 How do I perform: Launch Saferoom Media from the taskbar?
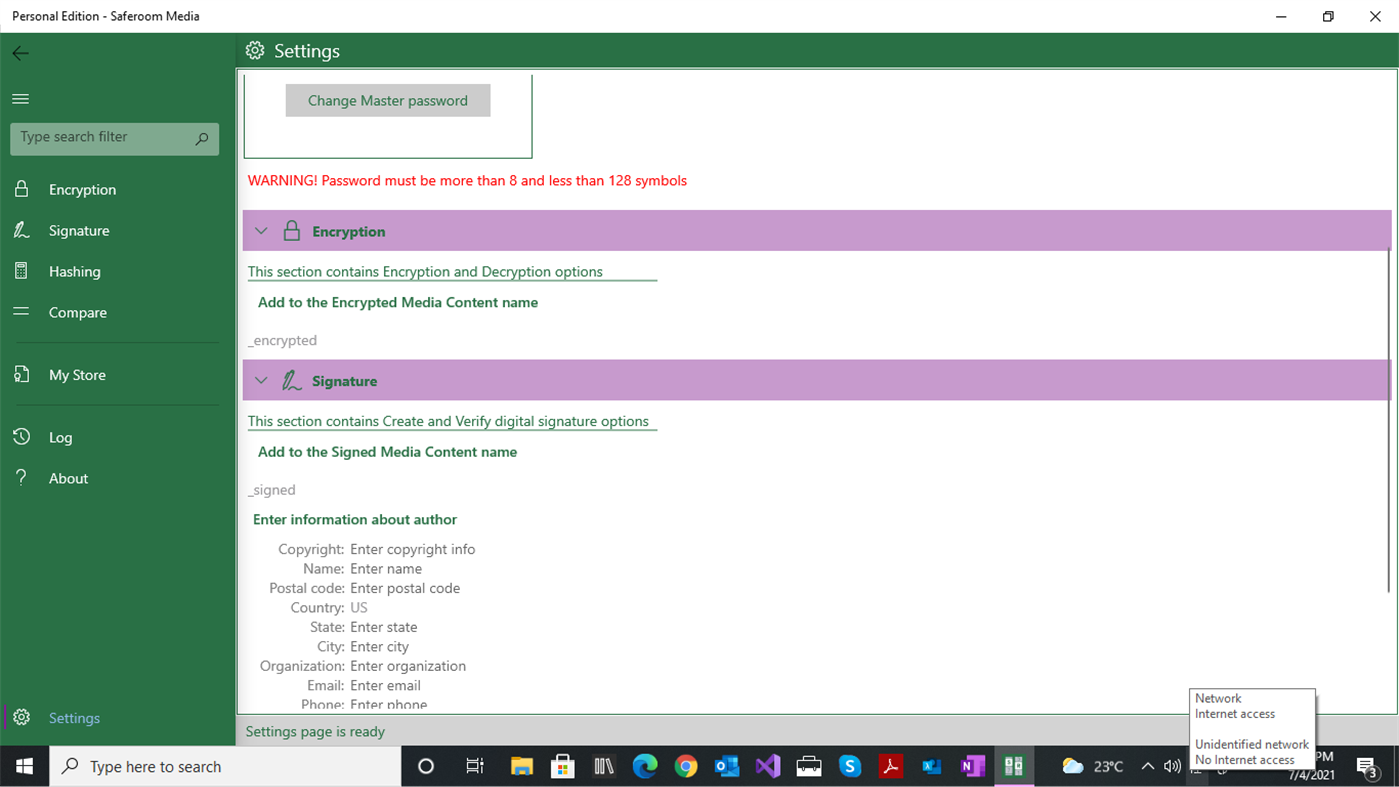[1013, 766]
